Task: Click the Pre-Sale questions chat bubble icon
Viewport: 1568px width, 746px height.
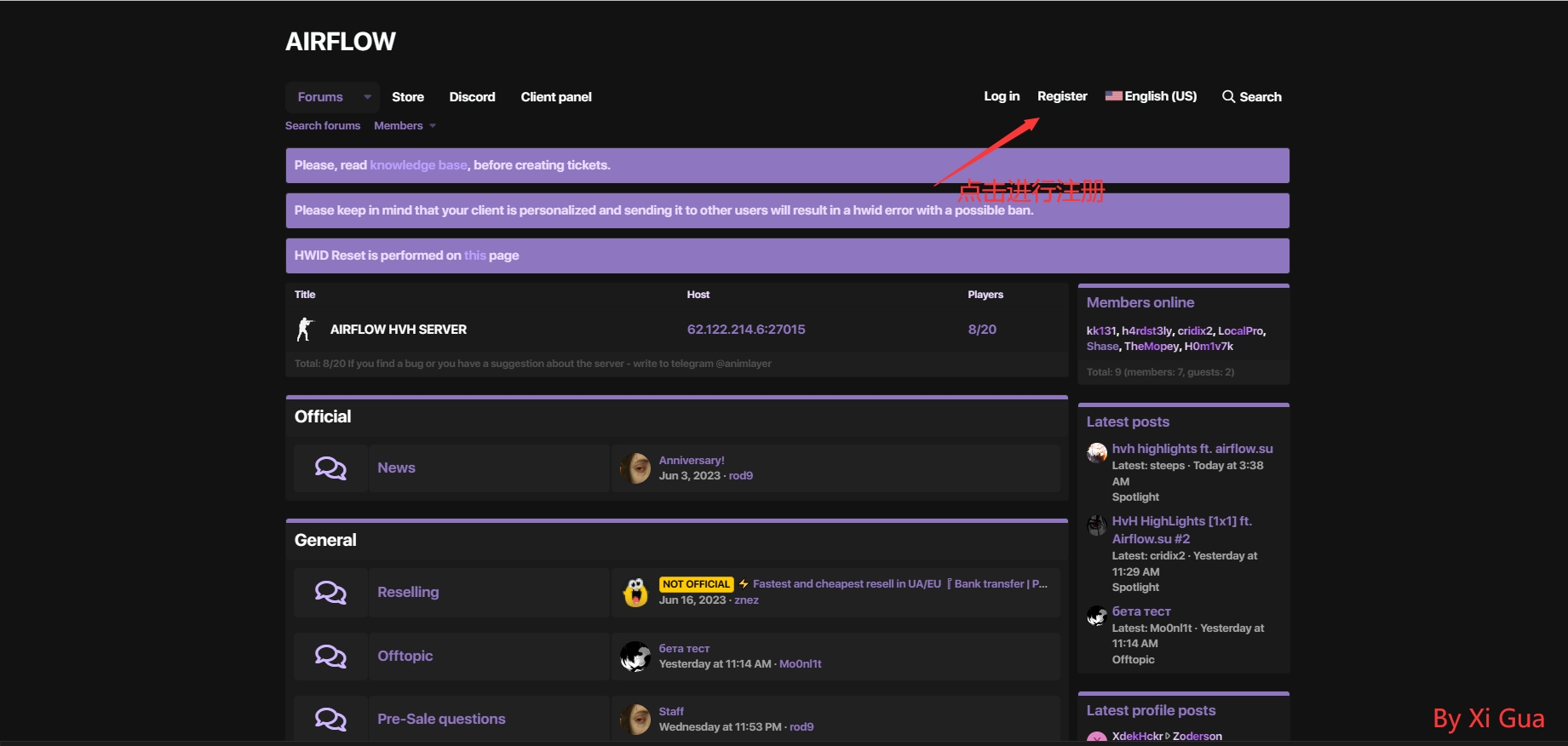Action: tap(330, 720)
